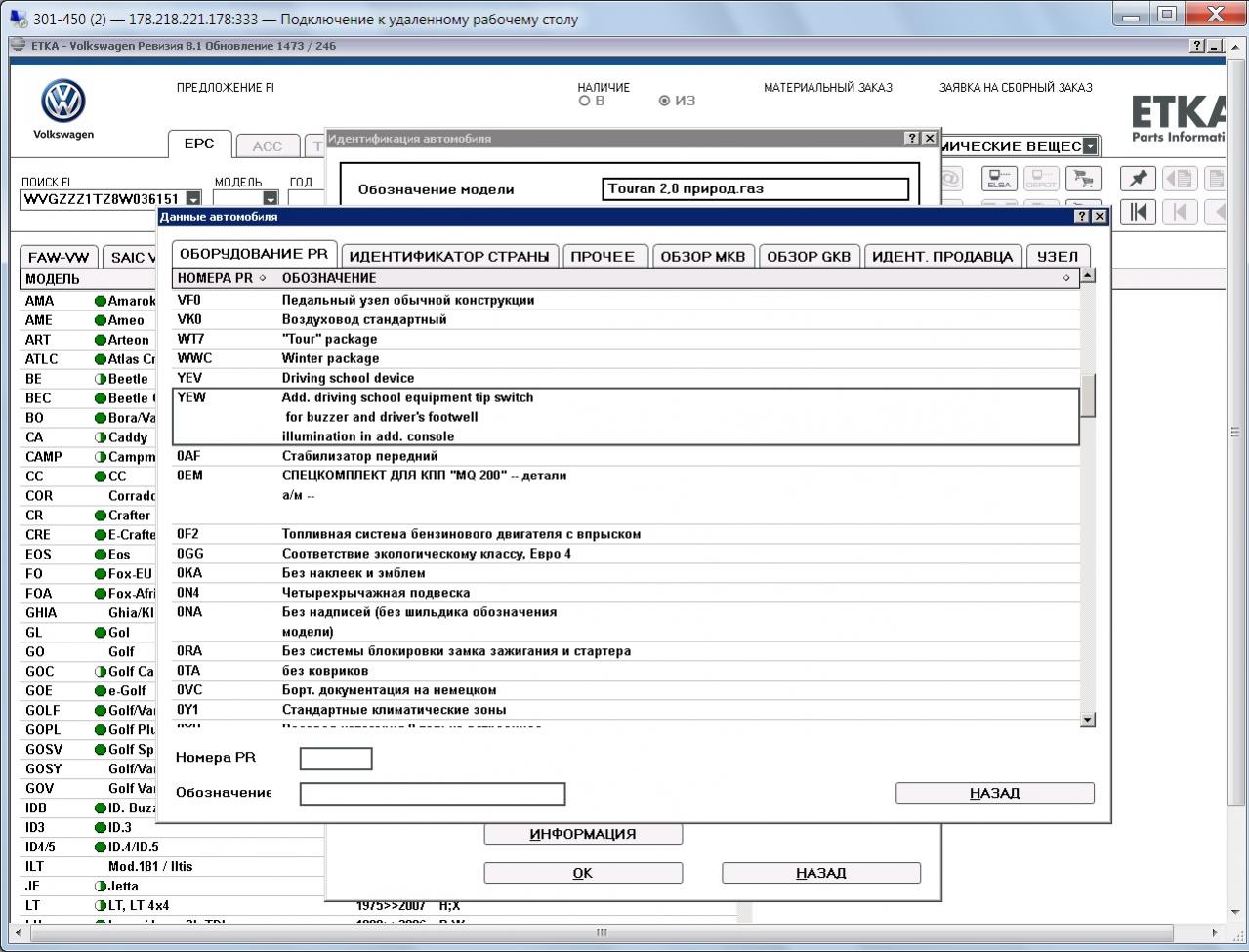
Task: Click НАЗАД next to the OK button
Action: (821, 873)
